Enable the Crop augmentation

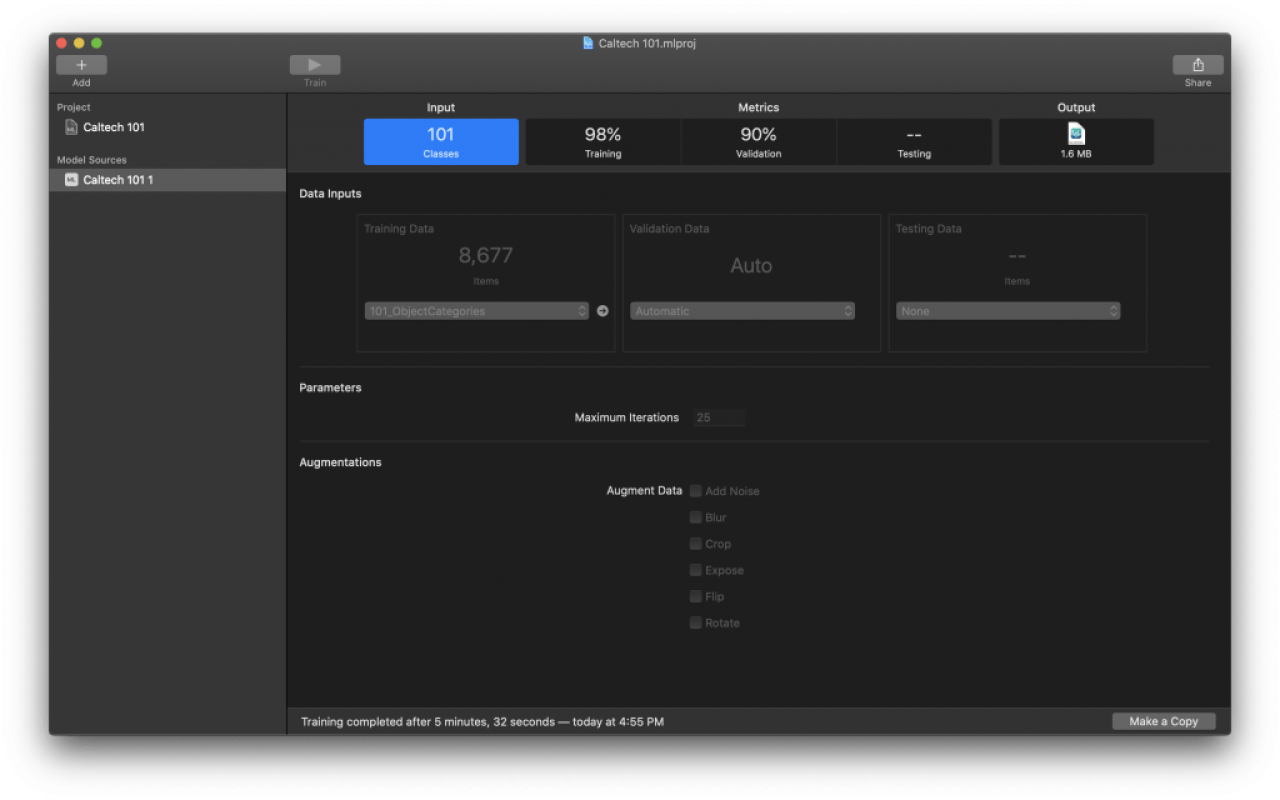click(x=696, y=544)
